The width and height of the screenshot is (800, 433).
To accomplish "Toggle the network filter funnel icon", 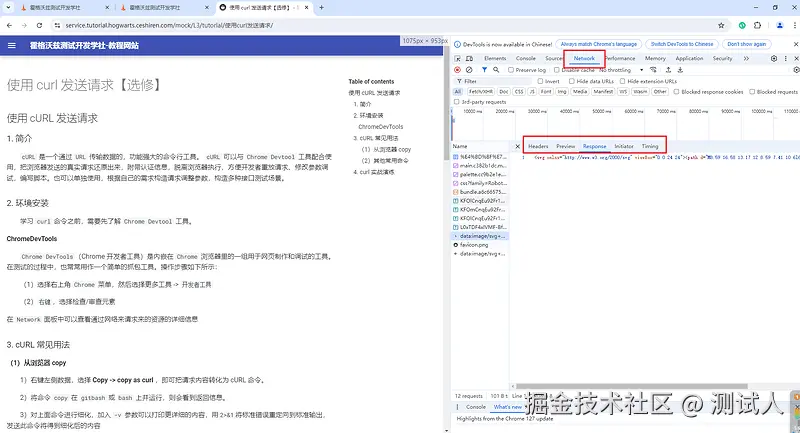I will (x=484, y=70).
